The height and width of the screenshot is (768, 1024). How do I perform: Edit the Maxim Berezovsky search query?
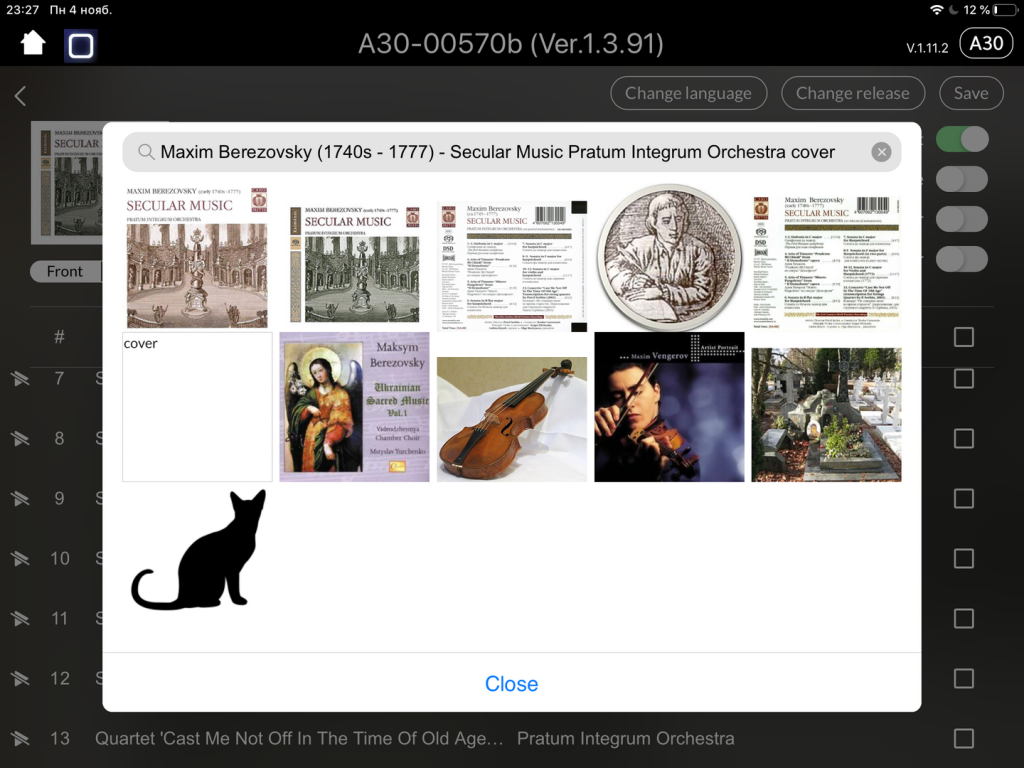pos(498,152)
